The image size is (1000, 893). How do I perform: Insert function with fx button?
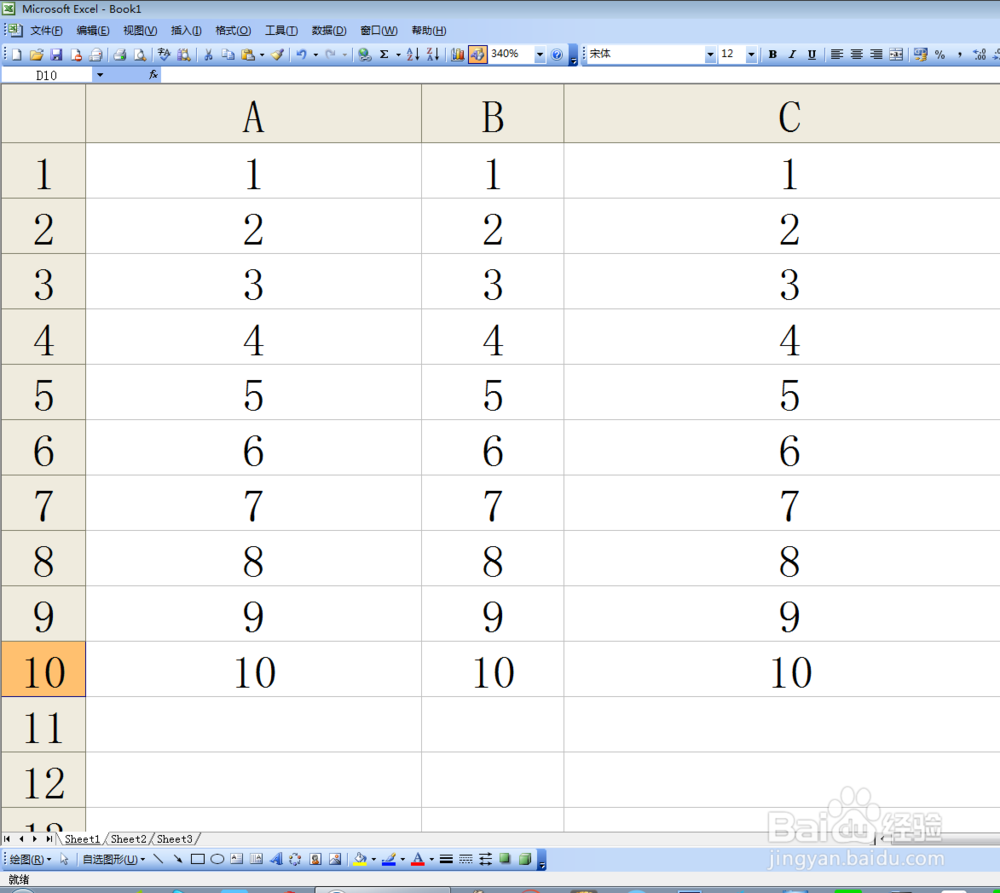point(153,75)
